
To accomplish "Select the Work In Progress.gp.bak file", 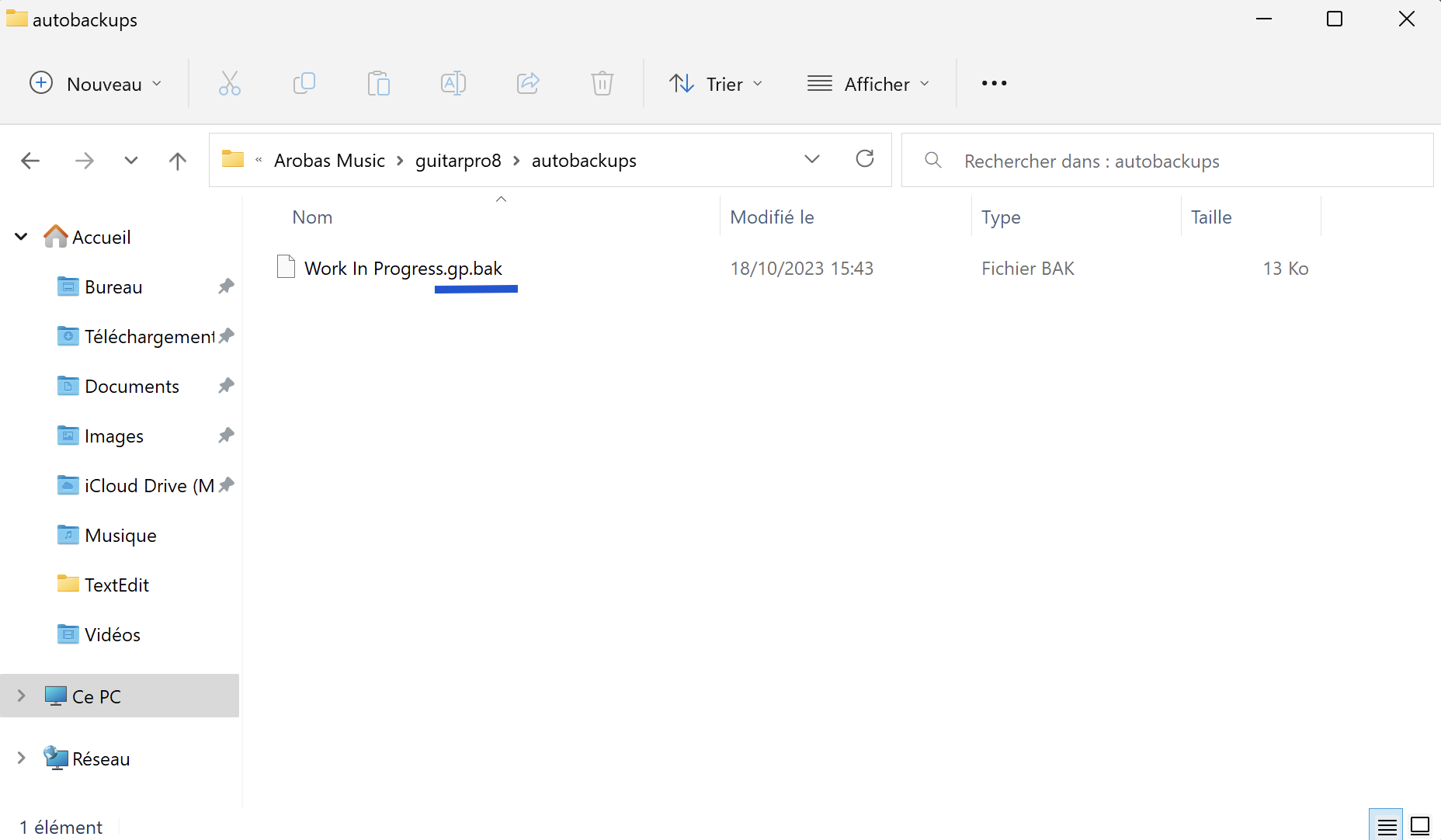I will click(x=403, y=269).
